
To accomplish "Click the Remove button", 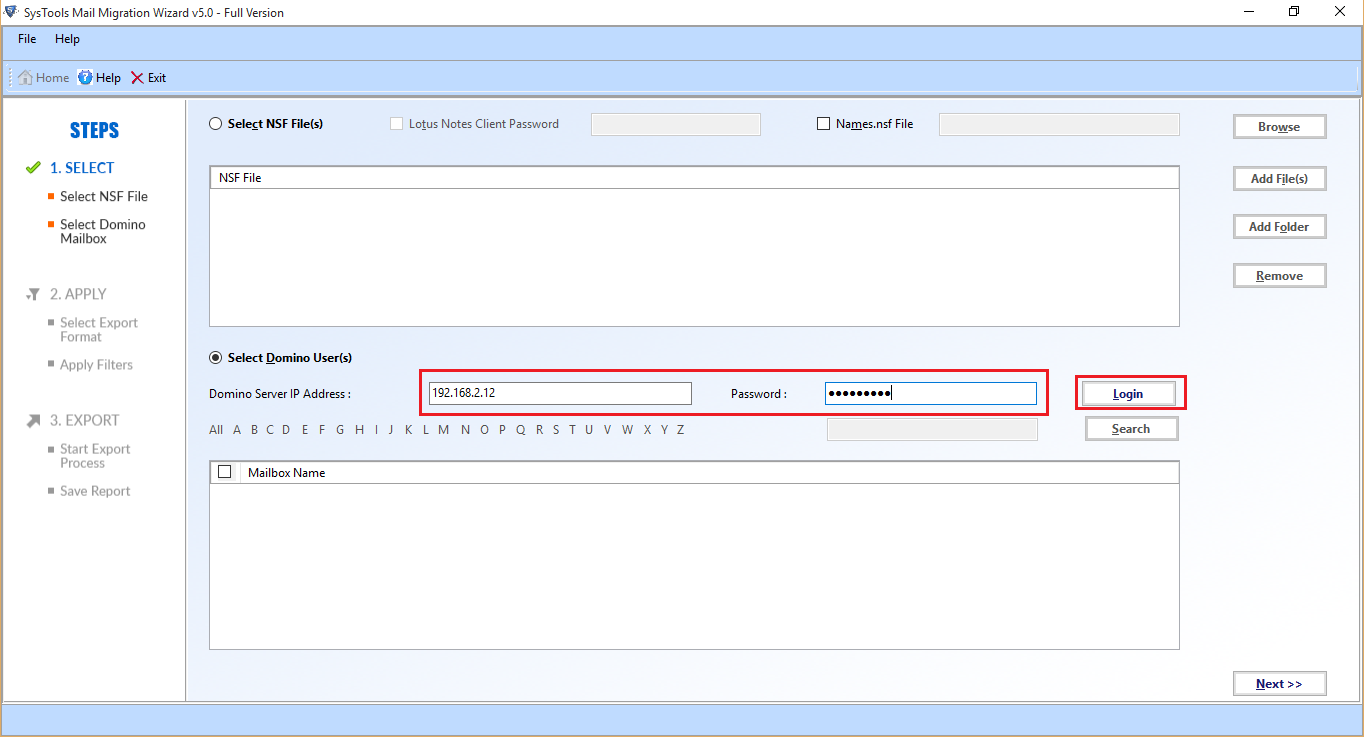I will [1279, 276].
